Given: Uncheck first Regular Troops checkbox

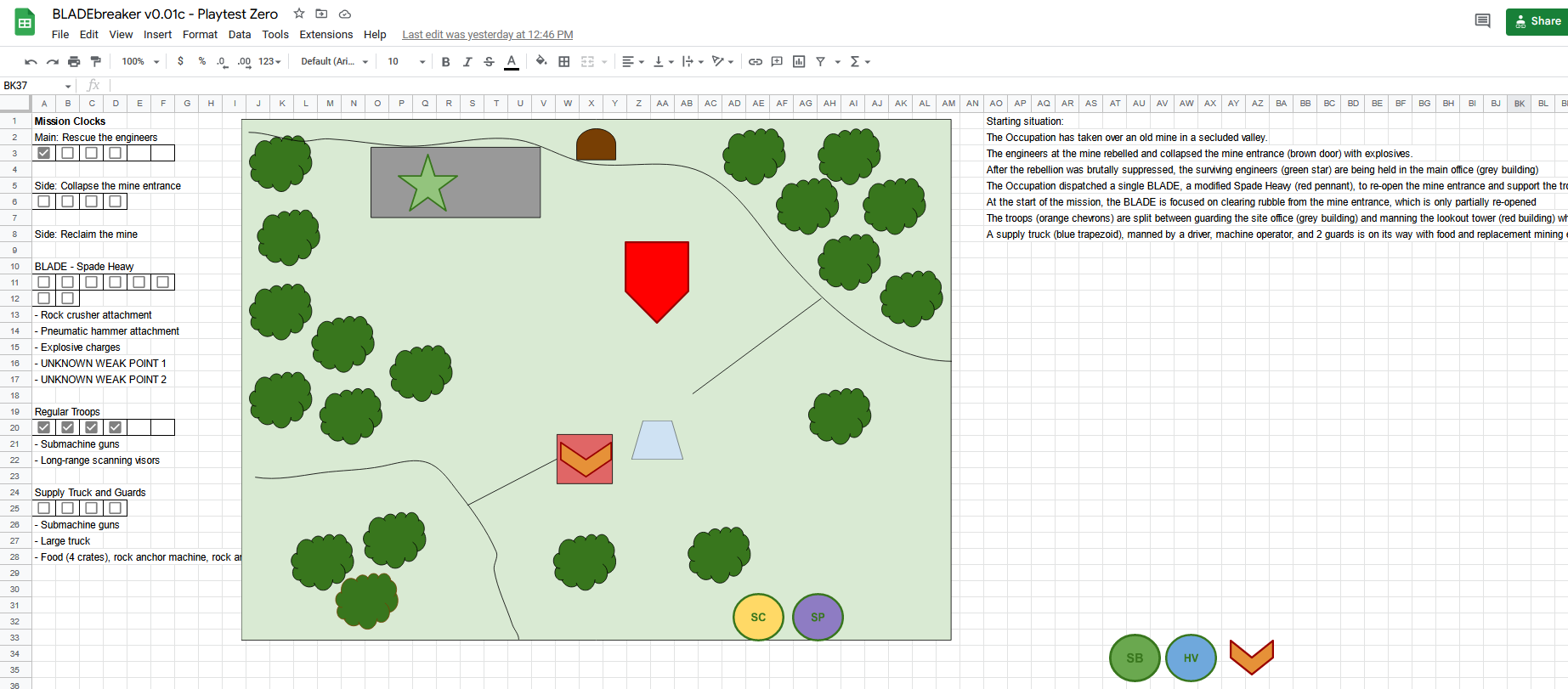Looking at the screenshot, I should [44, 427].
